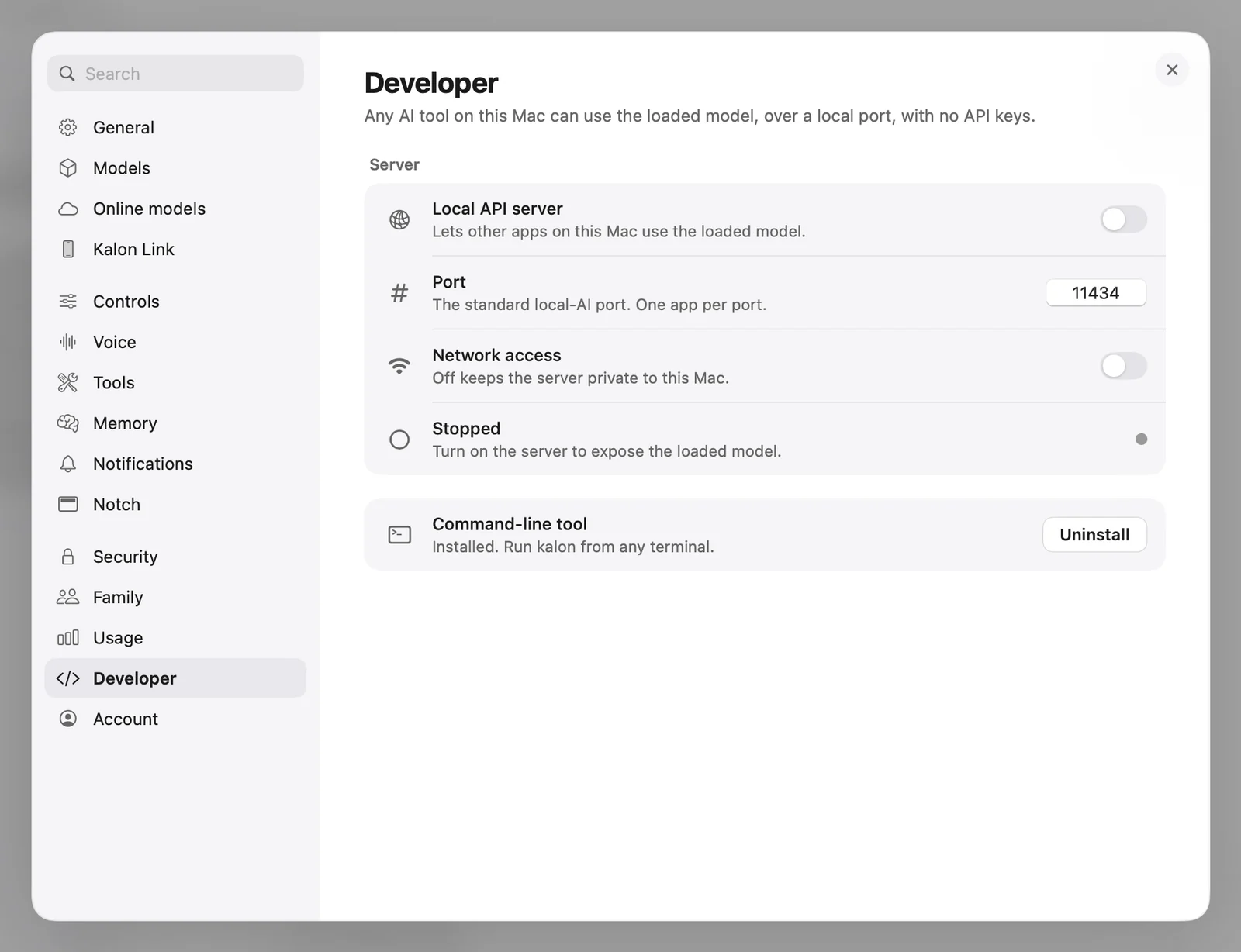The height and width of the screenshot is (952, 1241).
Task: Click the Port number field 11434
Action: (1096, 293)
